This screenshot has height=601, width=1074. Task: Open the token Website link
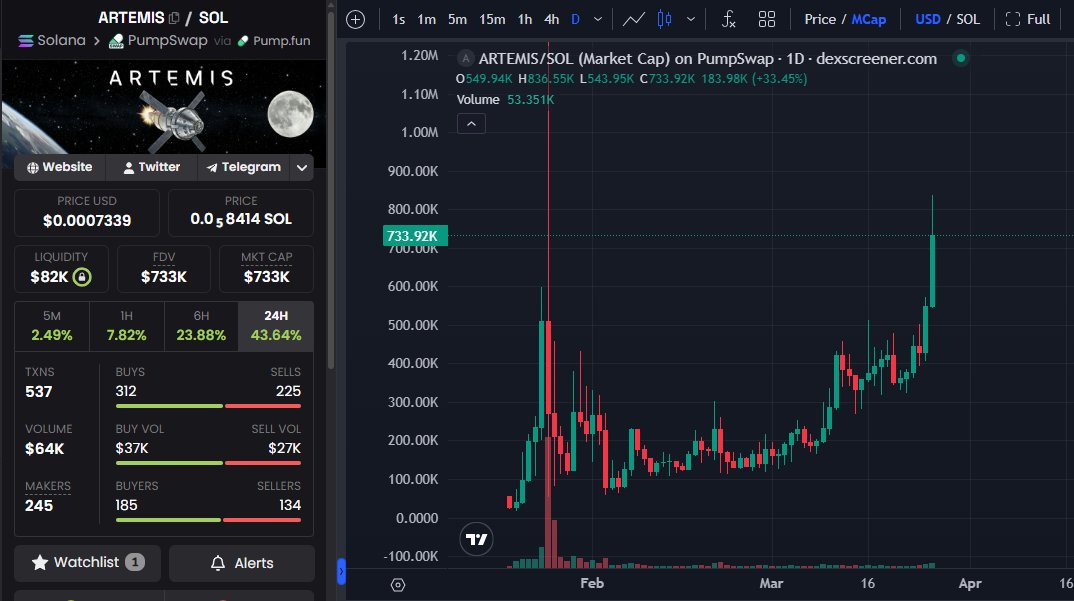coord(60,167)
